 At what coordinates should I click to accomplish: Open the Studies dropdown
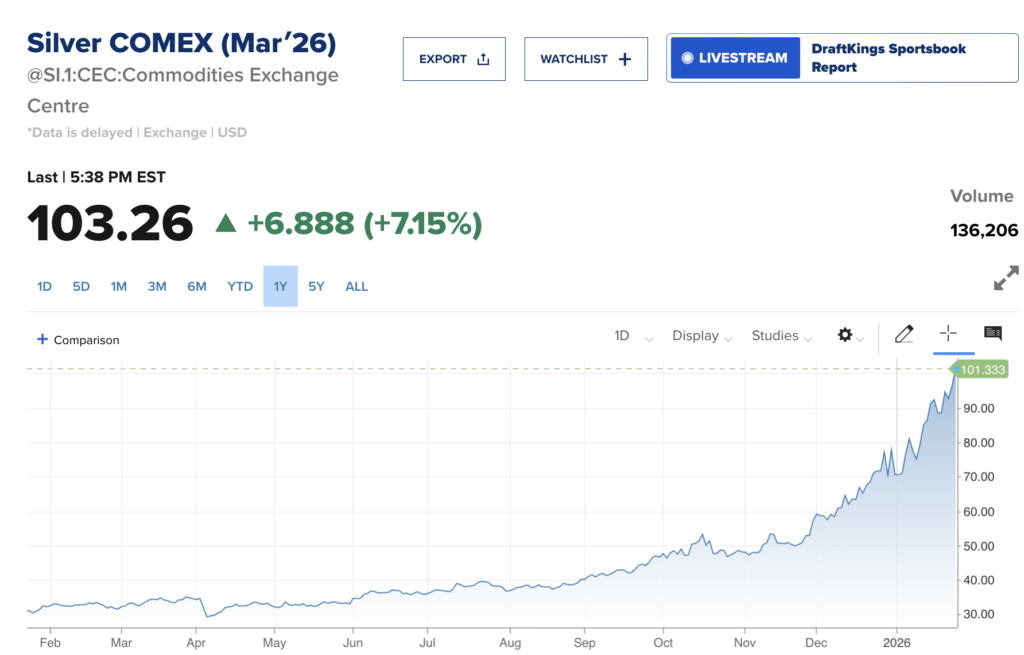(x=781, y=336)
